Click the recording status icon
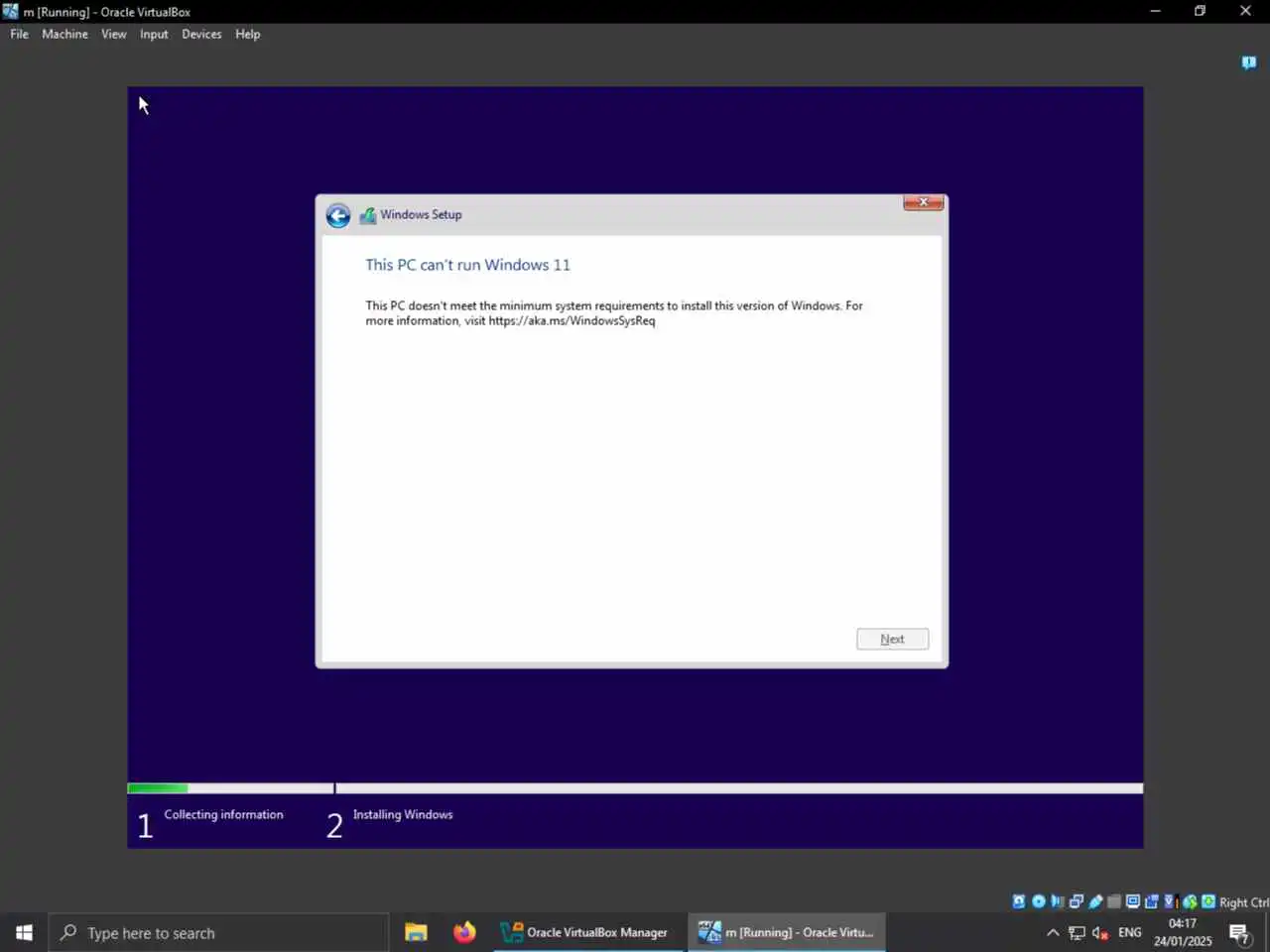The width and height of the screenshot is (1270, 952). [1151, 901]
